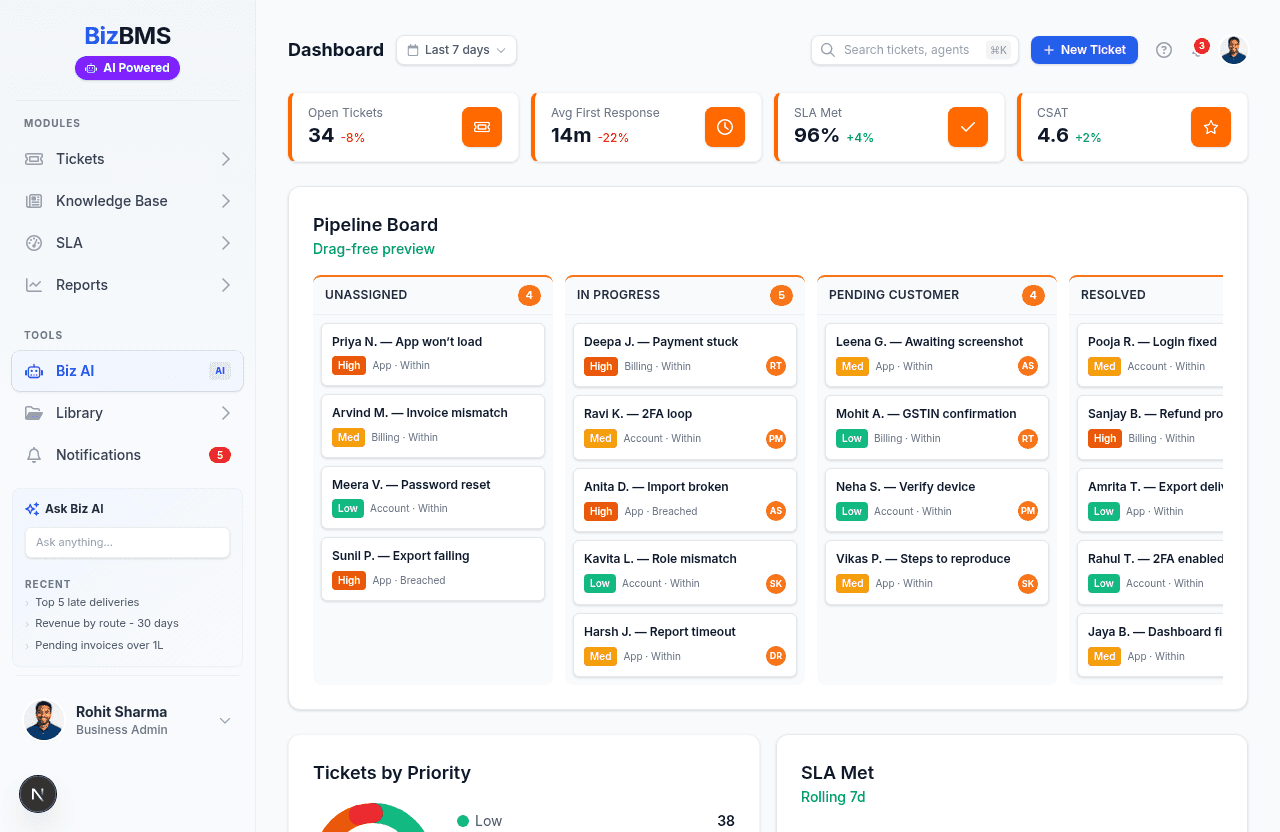Click the Avg First Response clock icon

coord(724,127)
